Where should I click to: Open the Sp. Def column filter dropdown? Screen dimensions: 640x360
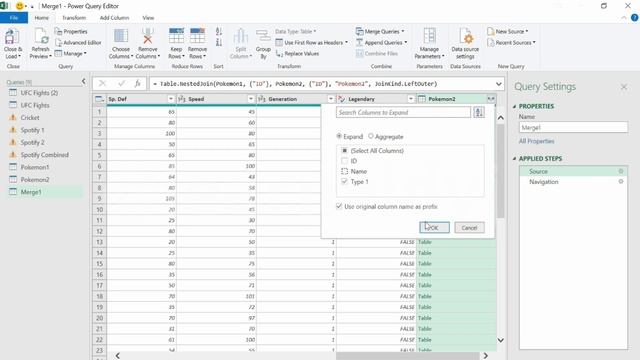(171, 99)
